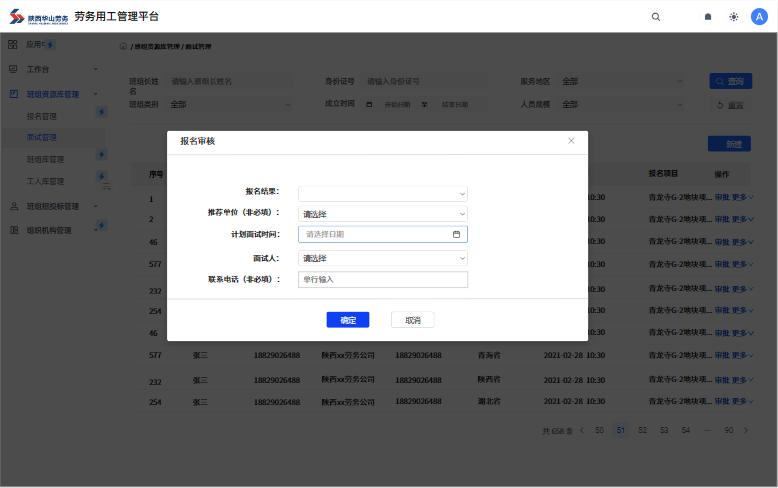778x488 pixels.
Task: Click the 工作台 monitor icon in sidebar
Action: point(13,69)
